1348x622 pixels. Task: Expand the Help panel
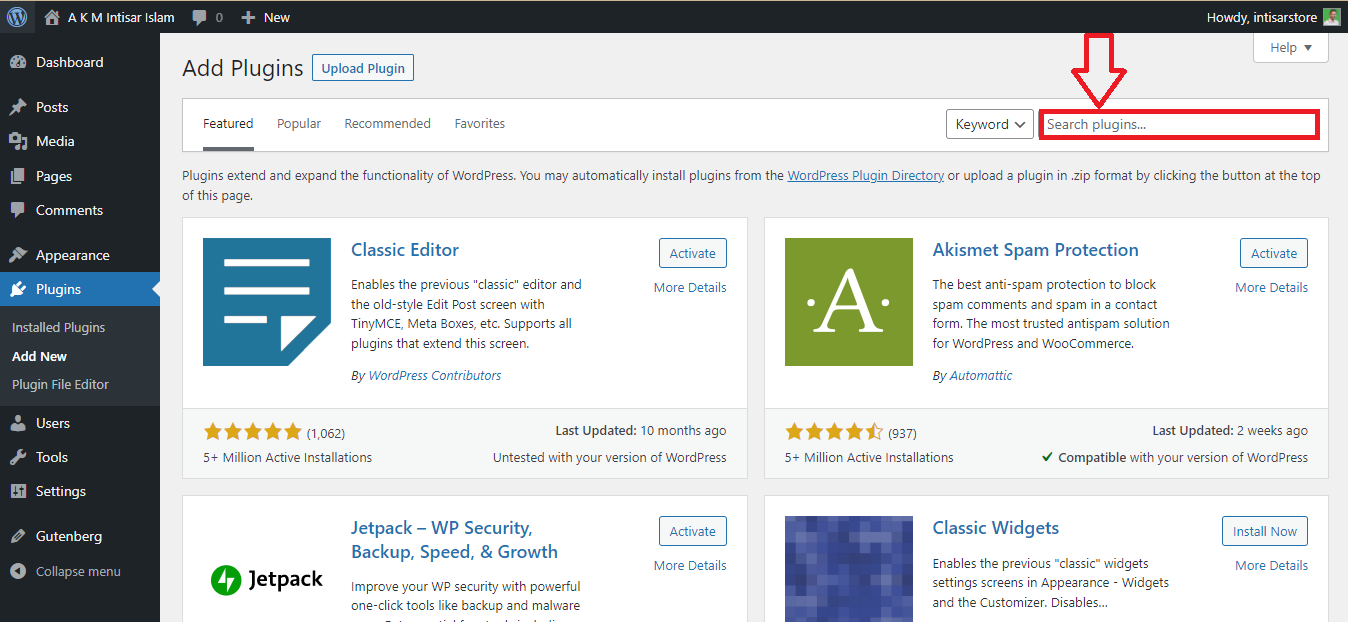pos(1290,47)
